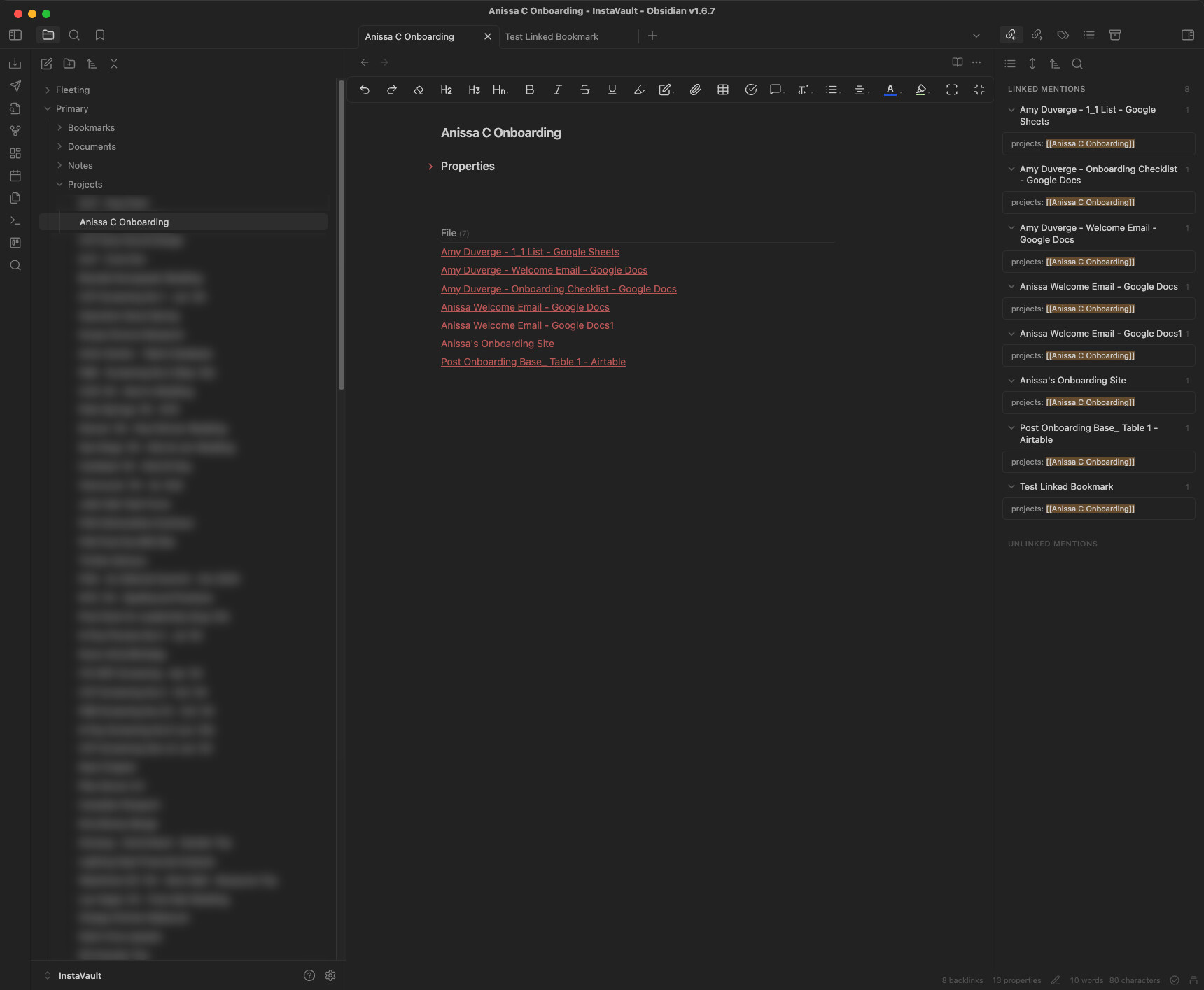Enter fullscreen focus mode

(952, 90)
